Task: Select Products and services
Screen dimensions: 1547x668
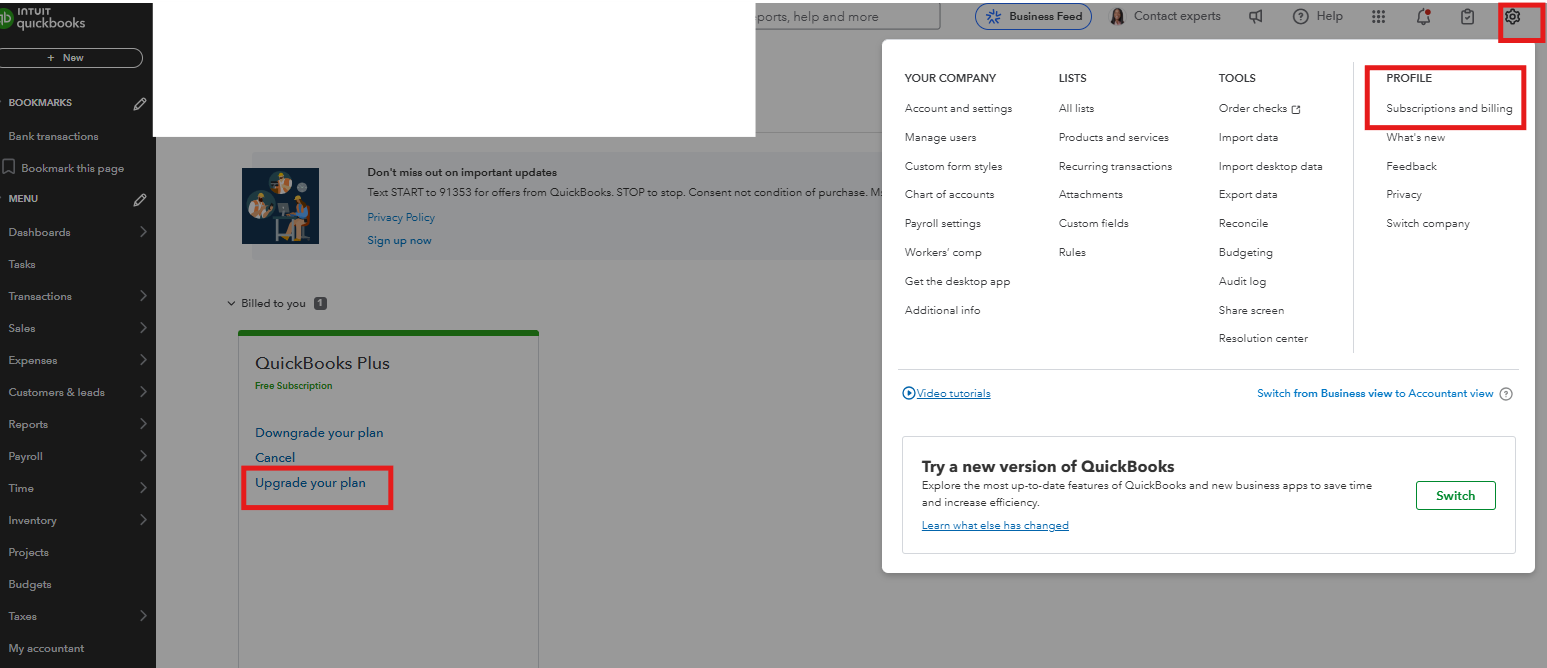Action: (1113, 138)
